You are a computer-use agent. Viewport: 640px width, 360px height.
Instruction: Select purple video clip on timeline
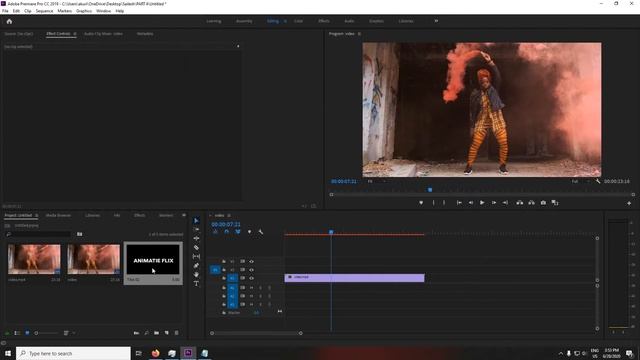(354, 278)
